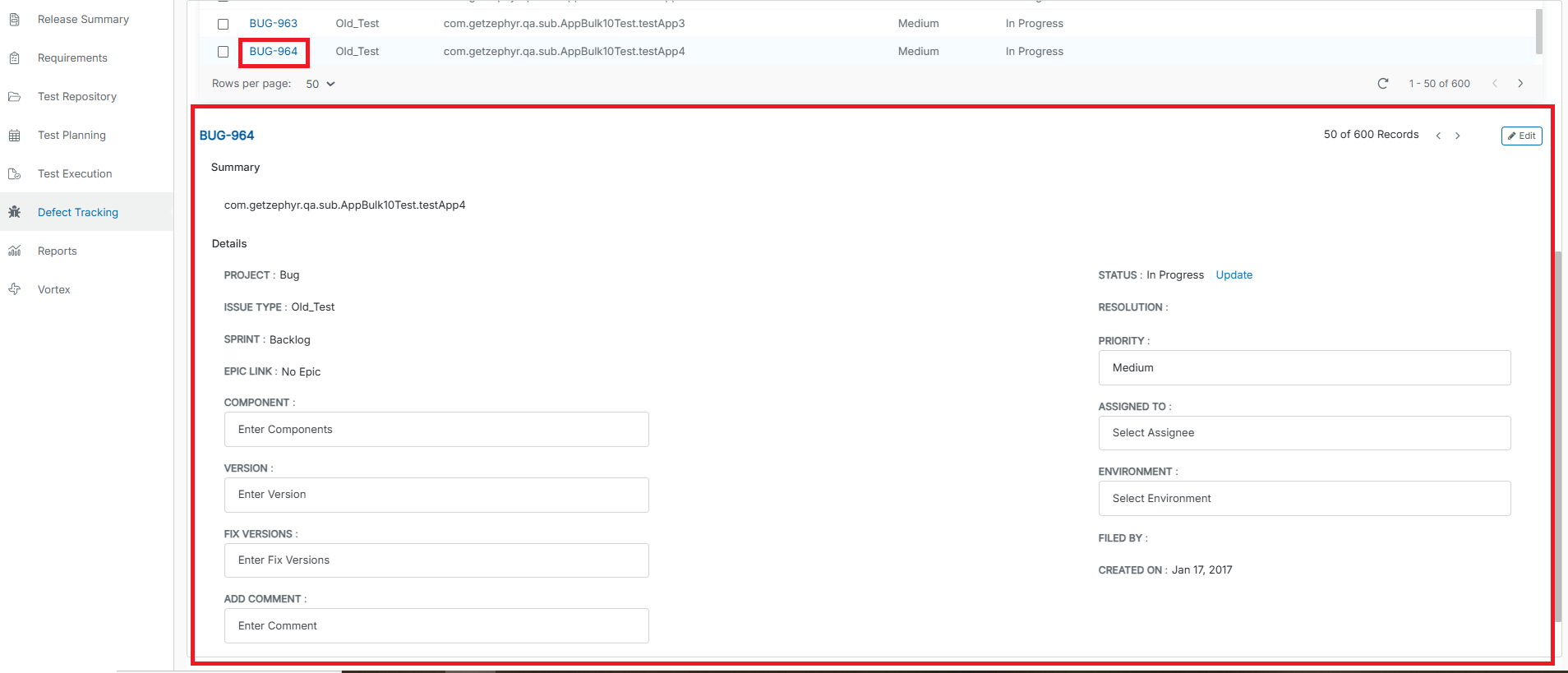Click the Test Execution icon in sidebar
This screenshot has width=1568, height=673.
point(14,173)
